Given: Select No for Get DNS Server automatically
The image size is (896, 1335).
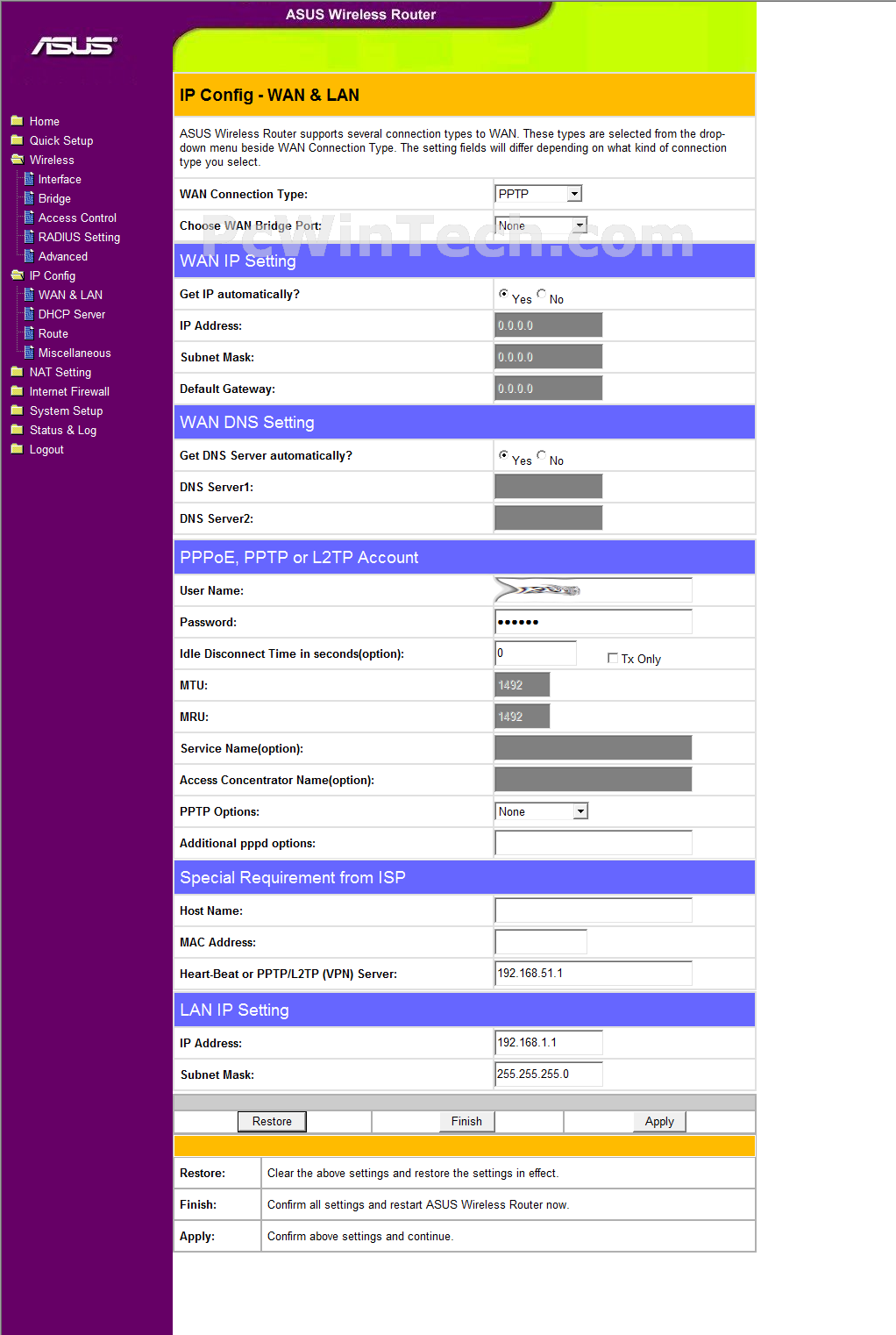Looking at the screenshot, I should tap(542, 455).
